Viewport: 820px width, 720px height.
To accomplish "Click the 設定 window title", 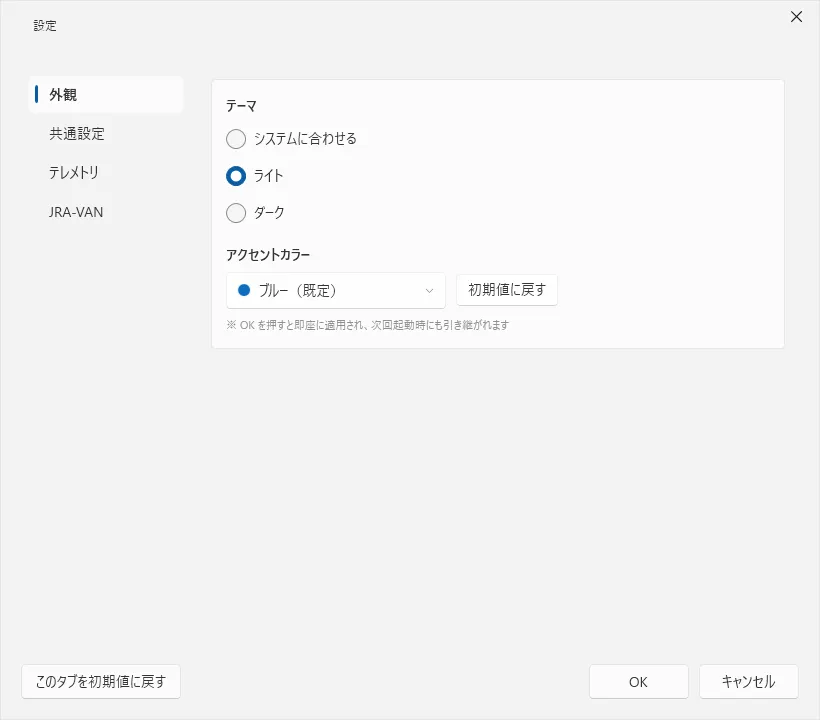I will coord(45,26).
